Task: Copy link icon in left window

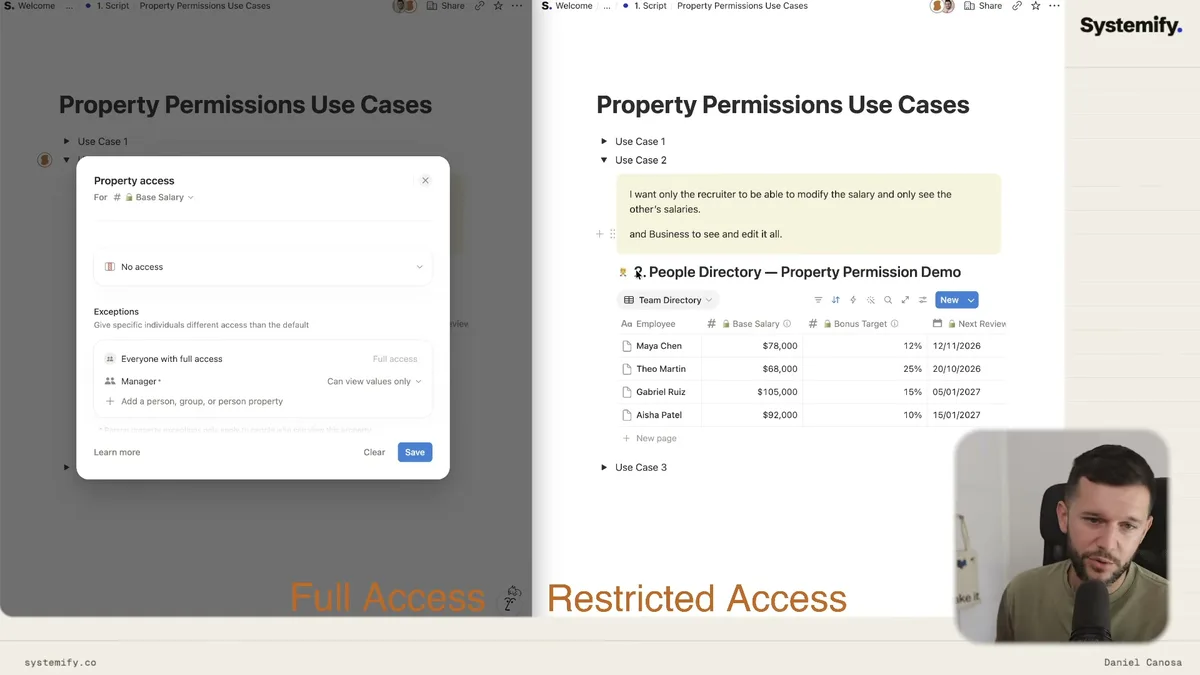Action: tap(480, 6)
